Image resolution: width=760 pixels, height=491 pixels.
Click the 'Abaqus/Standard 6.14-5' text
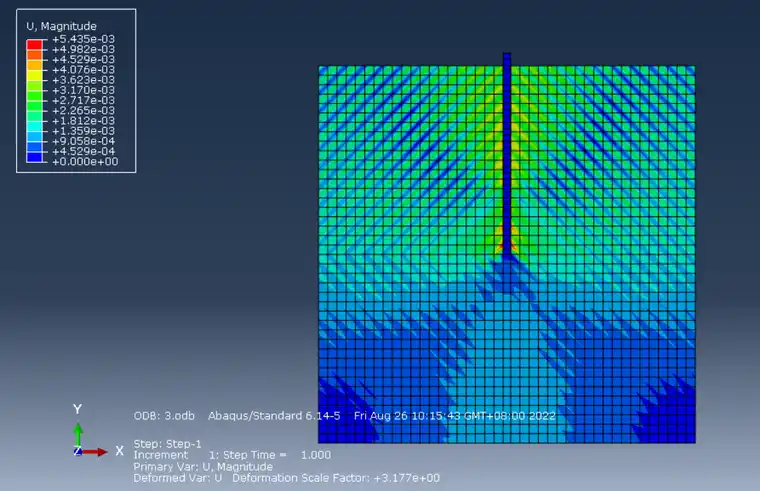pos(274,416)
